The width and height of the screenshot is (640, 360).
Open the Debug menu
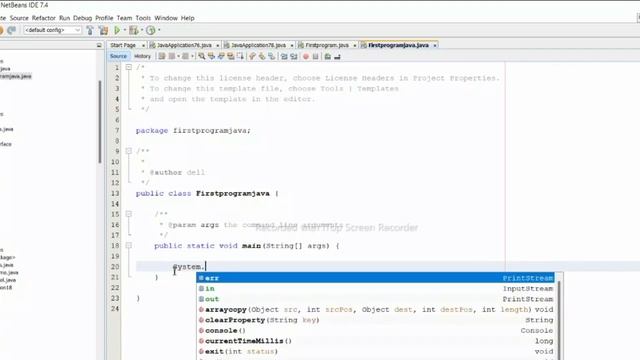pyautogui.click(x=82, y=18)
